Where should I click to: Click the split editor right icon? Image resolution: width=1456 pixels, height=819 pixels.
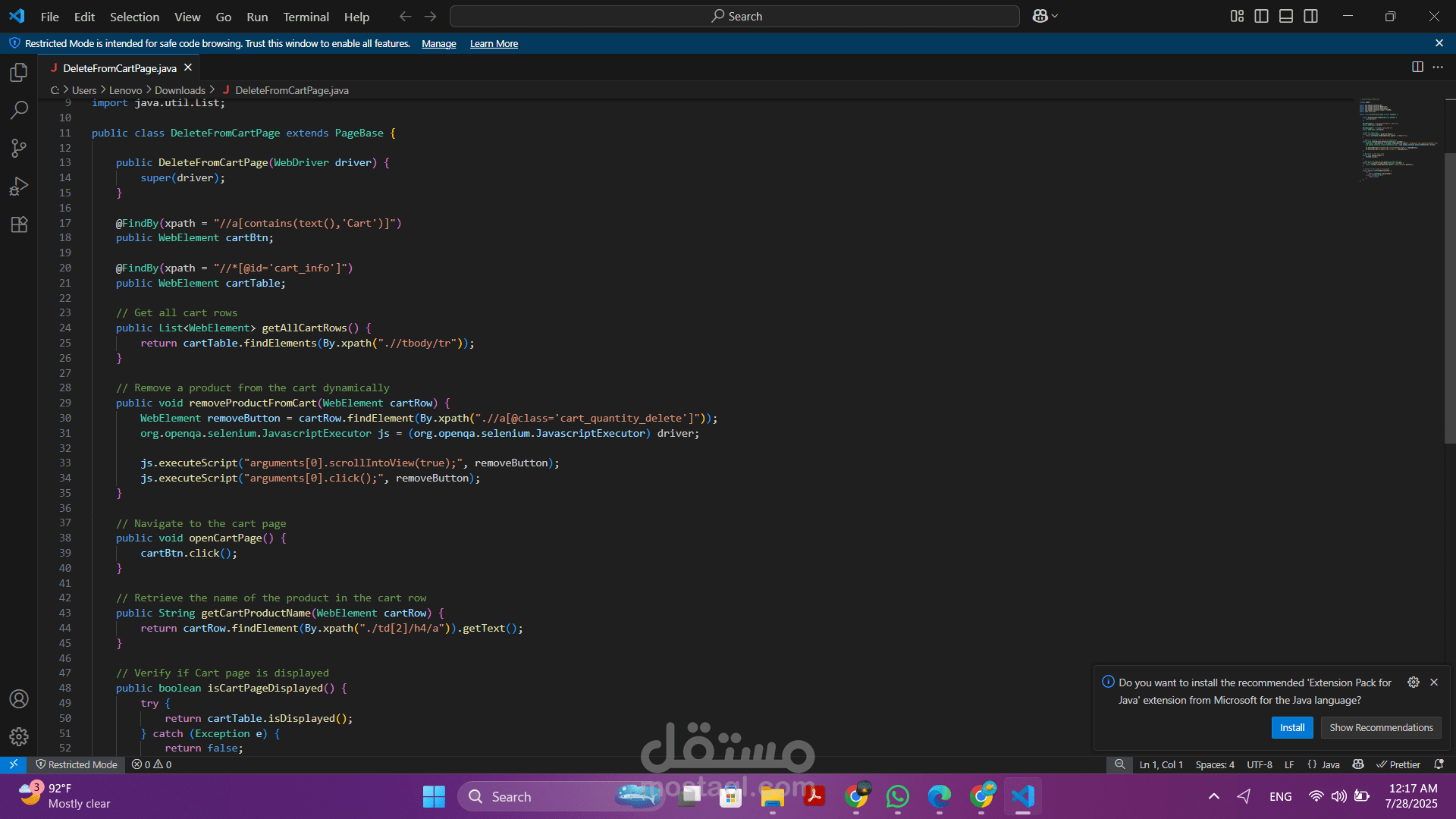(x=1417, y=67)
